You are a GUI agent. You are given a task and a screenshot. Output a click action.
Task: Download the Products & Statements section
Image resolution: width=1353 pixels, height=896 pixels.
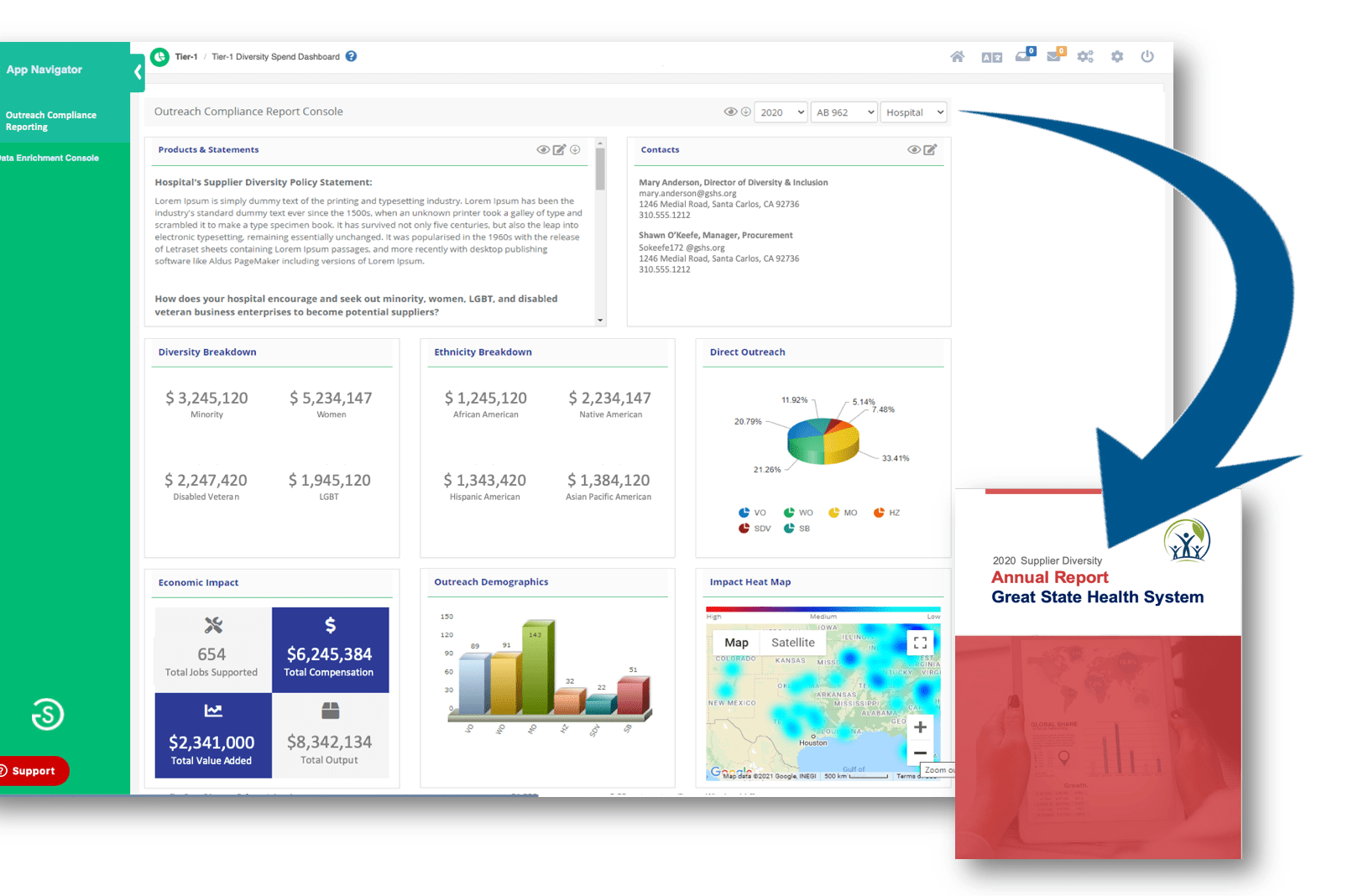click(575, 149)
